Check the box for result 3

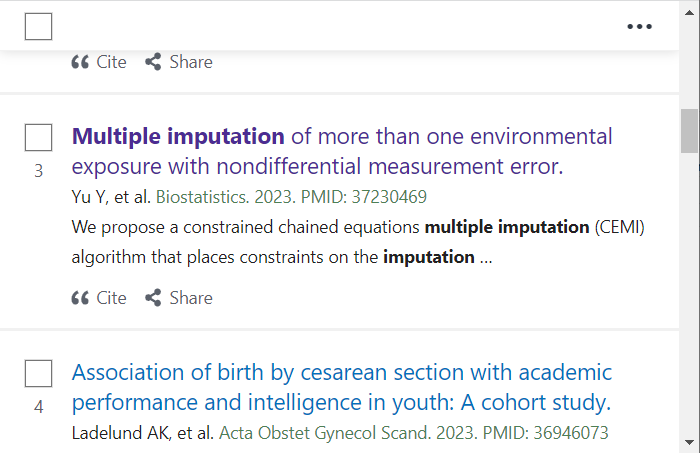[x=38, y=137]
